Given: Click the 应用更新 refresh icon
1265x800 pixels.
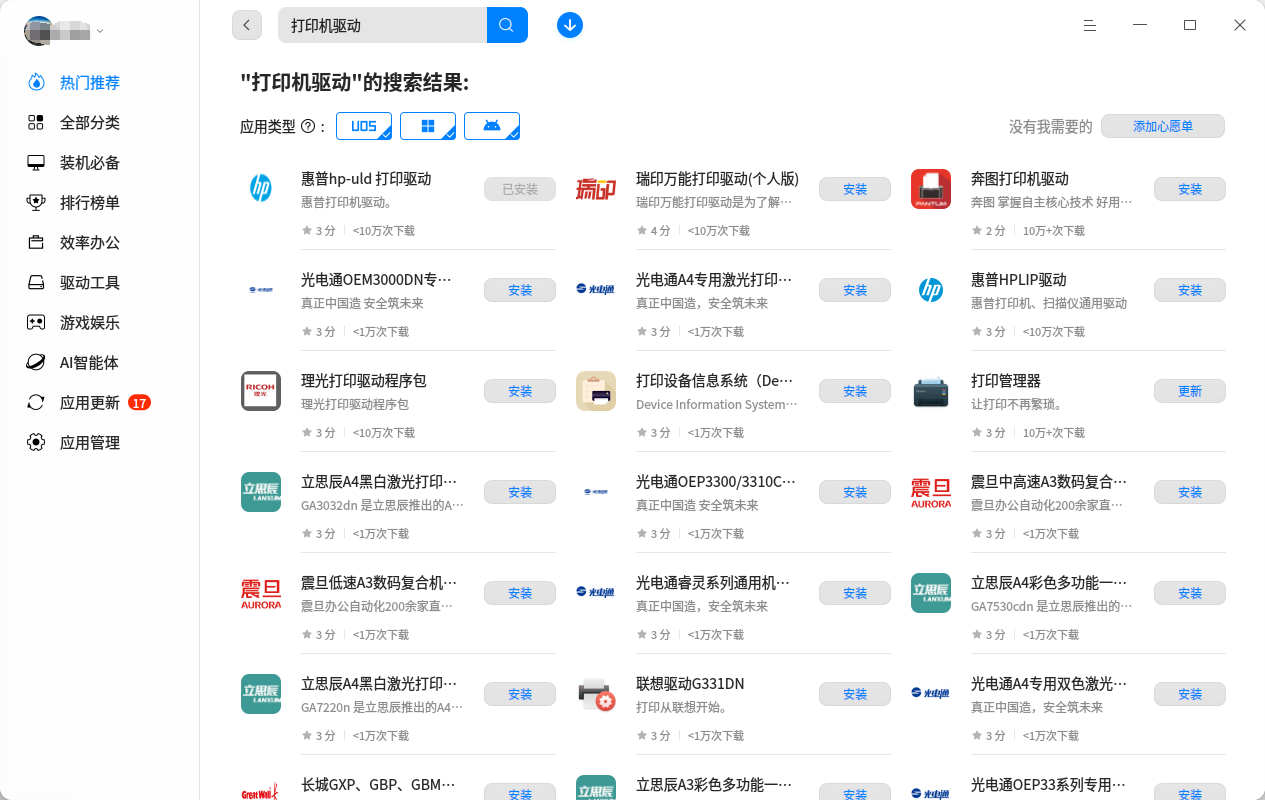Looking at the screenshot, I should tap(36, 403).
